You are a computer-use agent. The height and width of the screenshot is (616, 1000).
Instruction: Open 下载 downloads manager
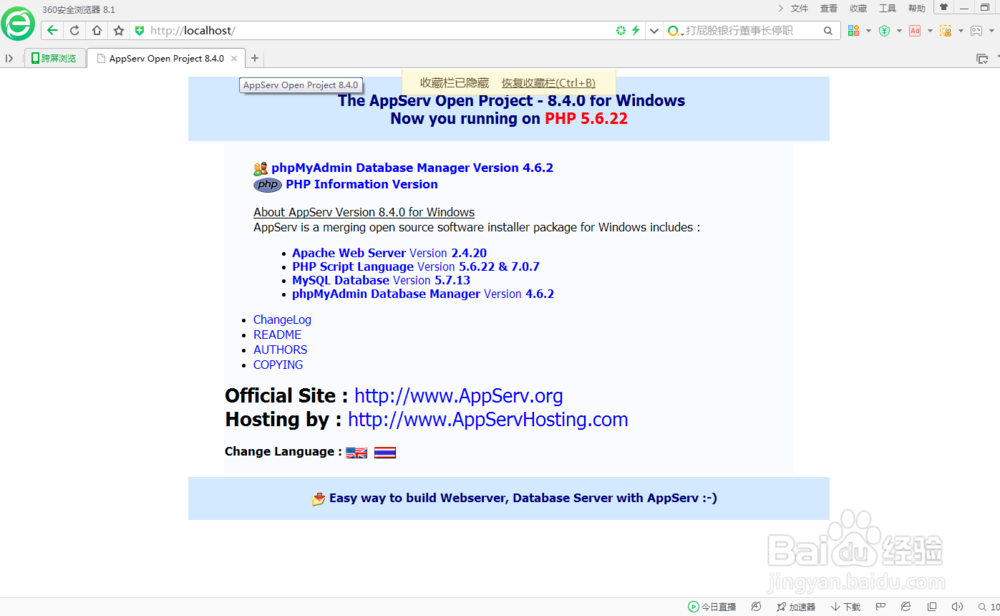coord(845,606)
